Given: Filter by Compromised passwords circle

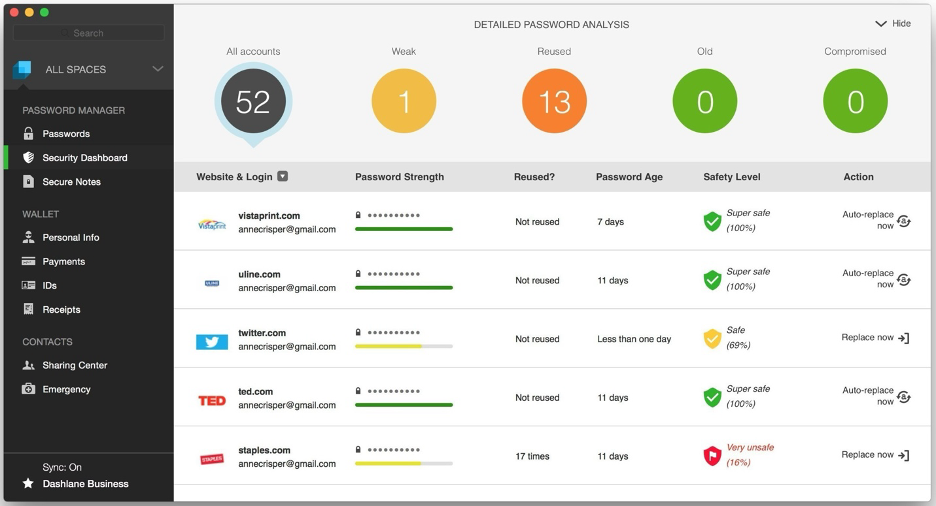Looking at the screenshot, I should tap(855, 101).
